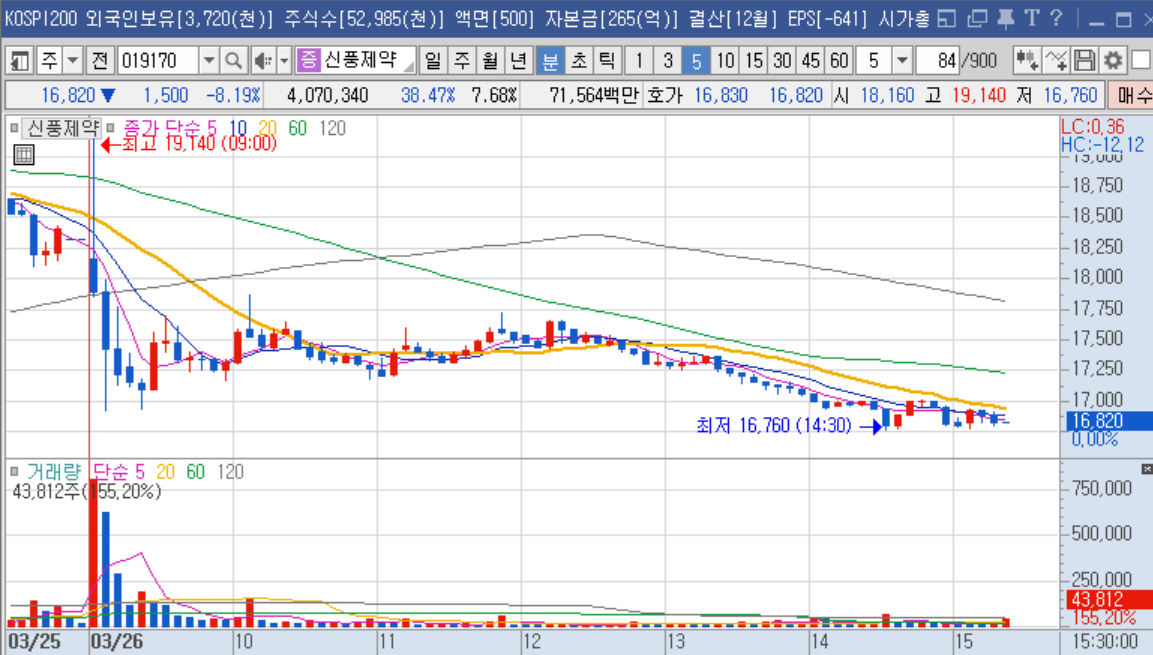Click the 최고 19,140 (09:00) annotation
The width and height of the screenshot is (1153, 655).
pyautogui.click(x=199, y=143)
